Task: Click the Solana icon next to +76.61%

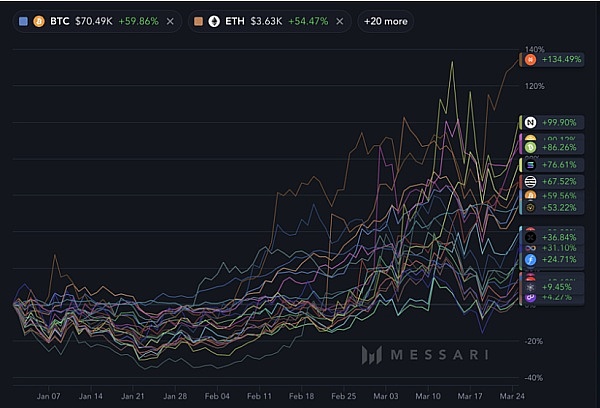Action: [x=530, y=164]
